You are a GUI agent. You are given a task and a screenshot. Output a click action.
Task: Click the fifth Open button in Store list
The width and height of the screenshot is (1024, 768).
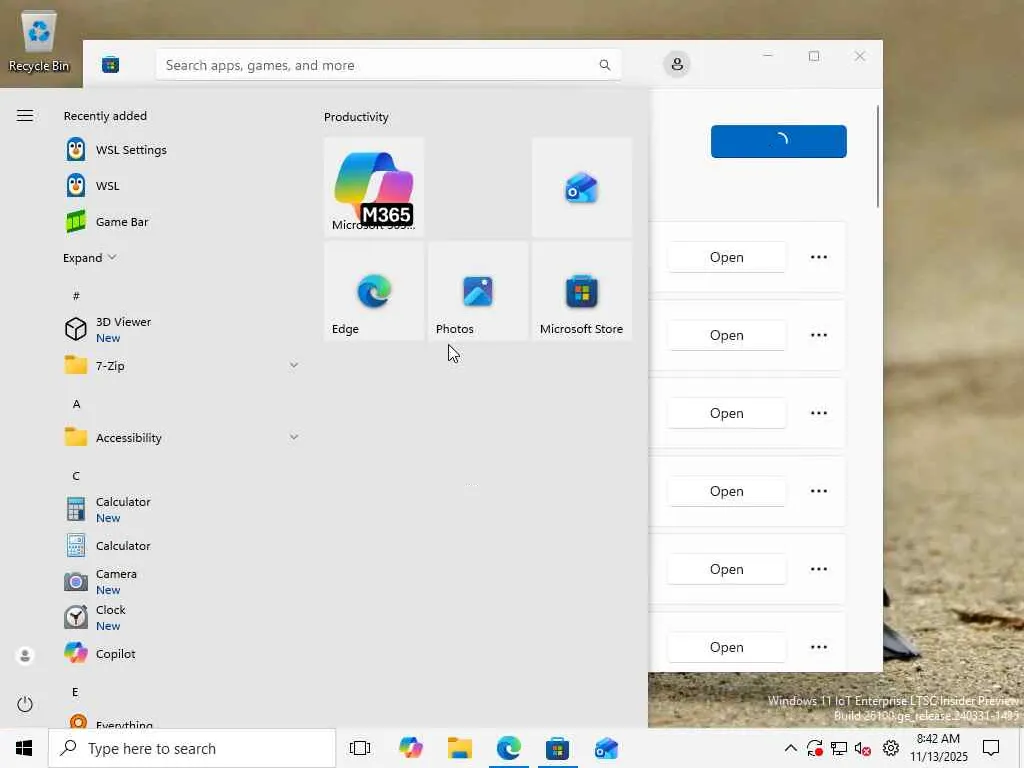coord(727,569)
